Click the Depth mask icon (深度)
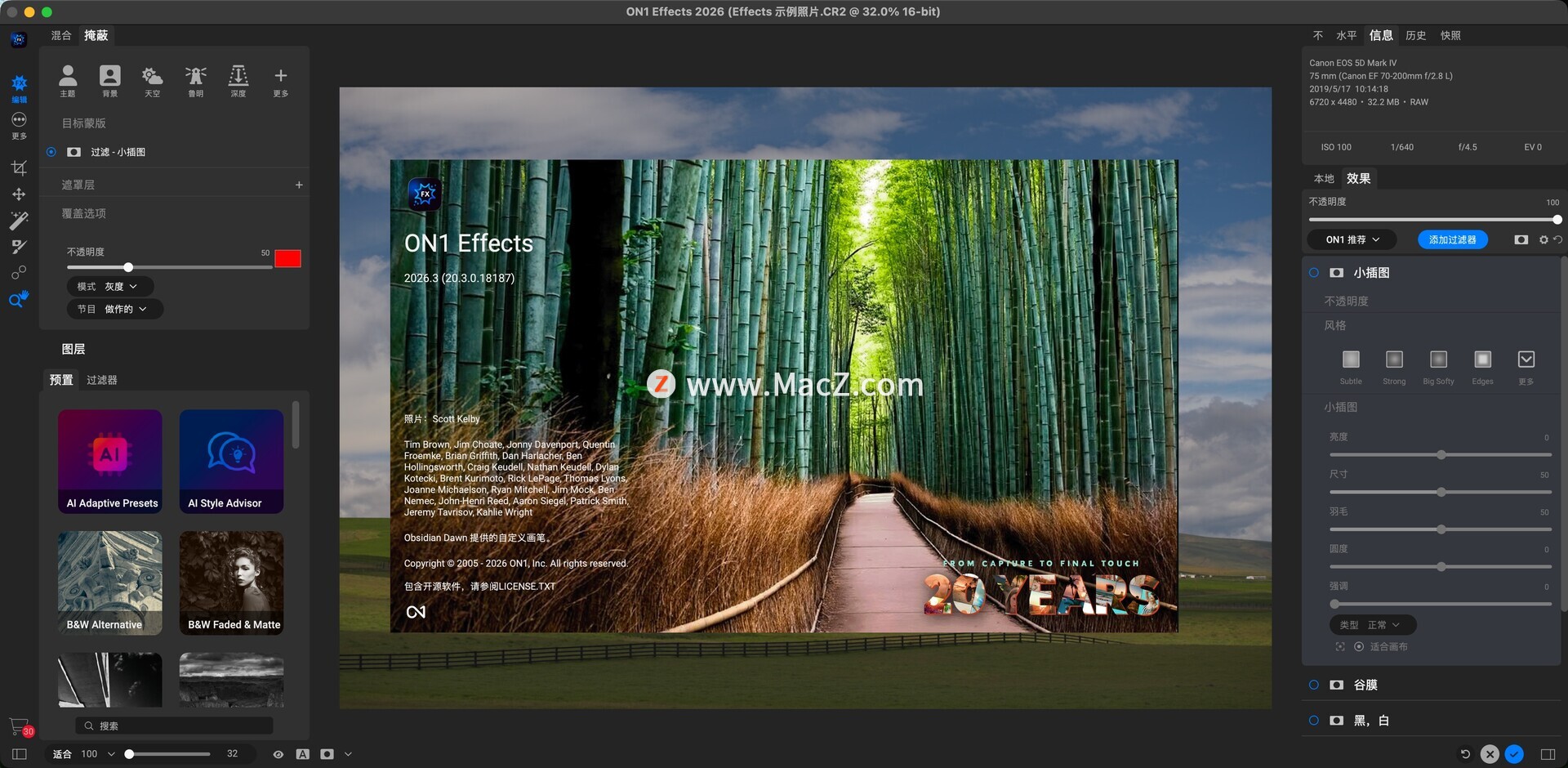 tap(238, 80)
